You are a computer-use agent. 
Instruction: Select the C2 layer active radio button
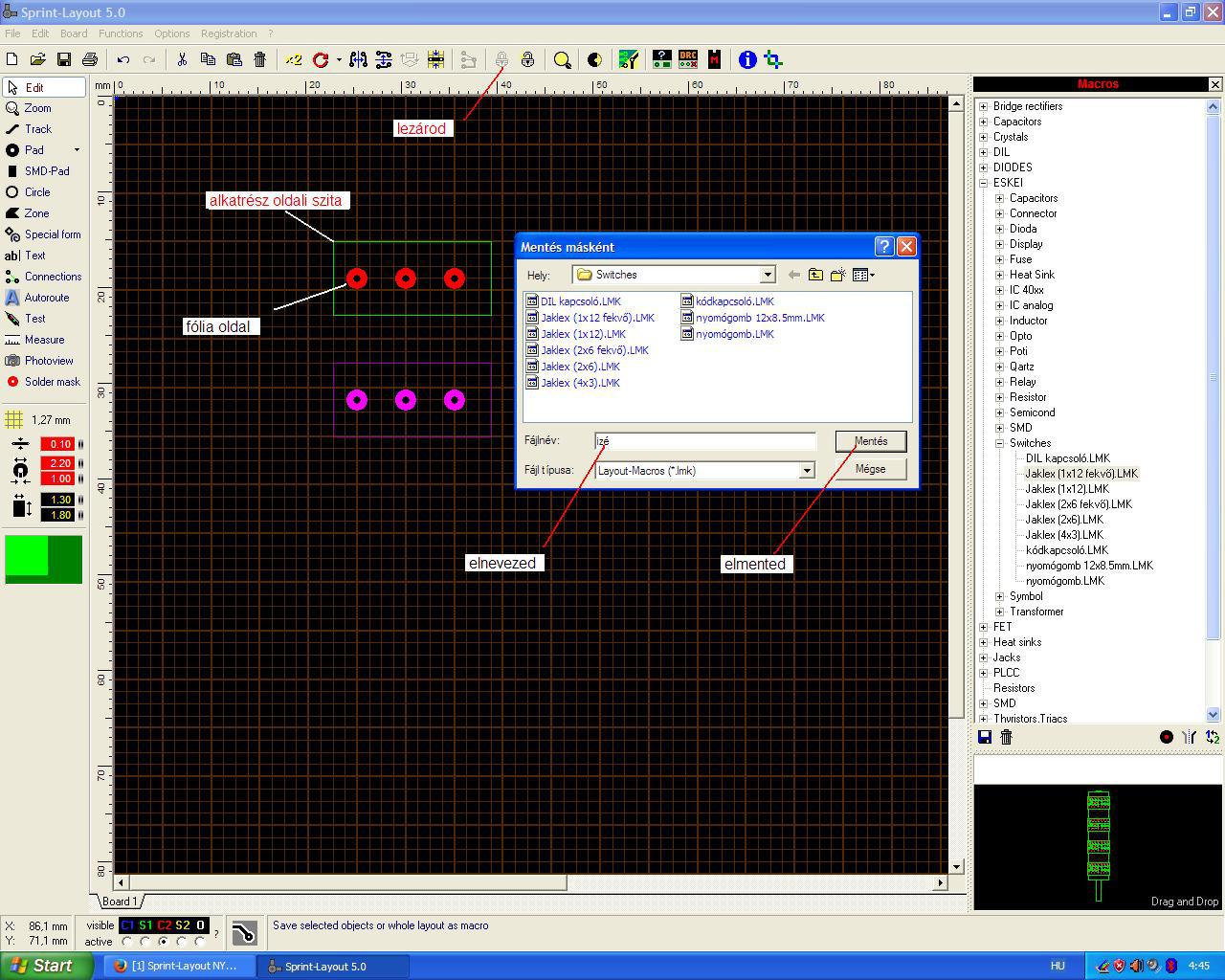coord(164,942)
